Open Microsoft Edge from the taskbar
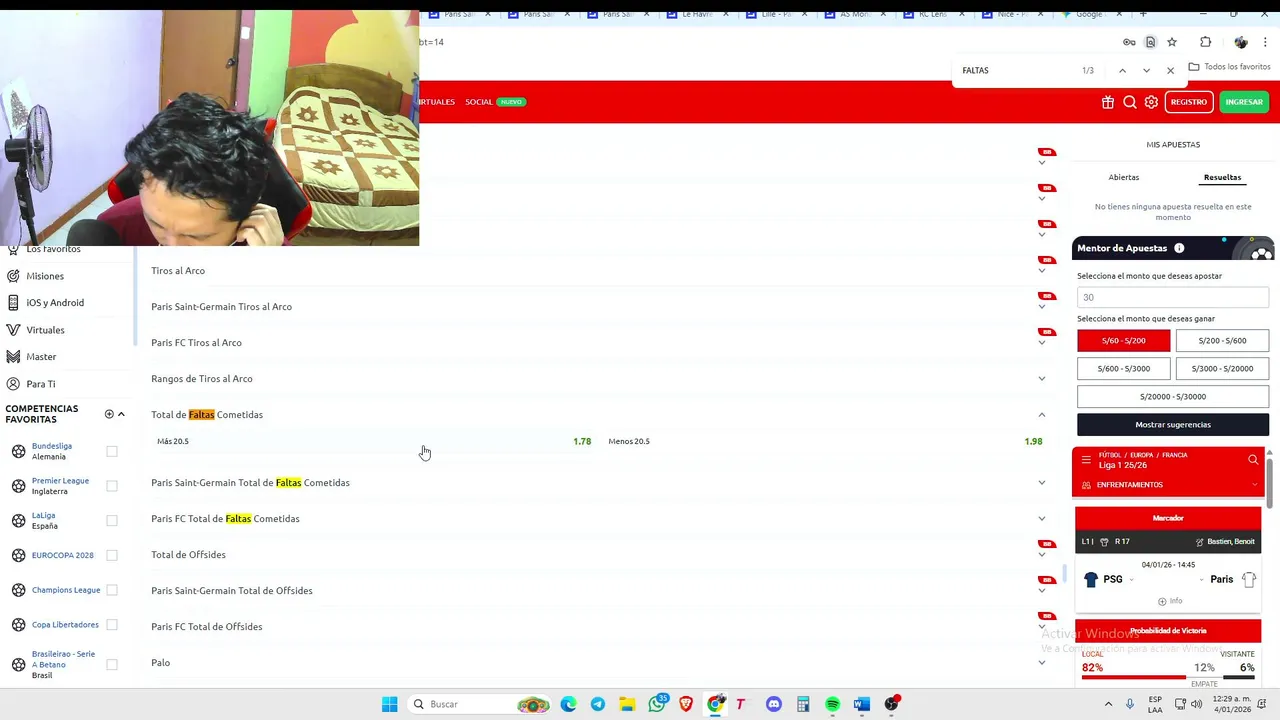Image resolution: width=1280 pixels, height=720 pixels. point(568,704)
